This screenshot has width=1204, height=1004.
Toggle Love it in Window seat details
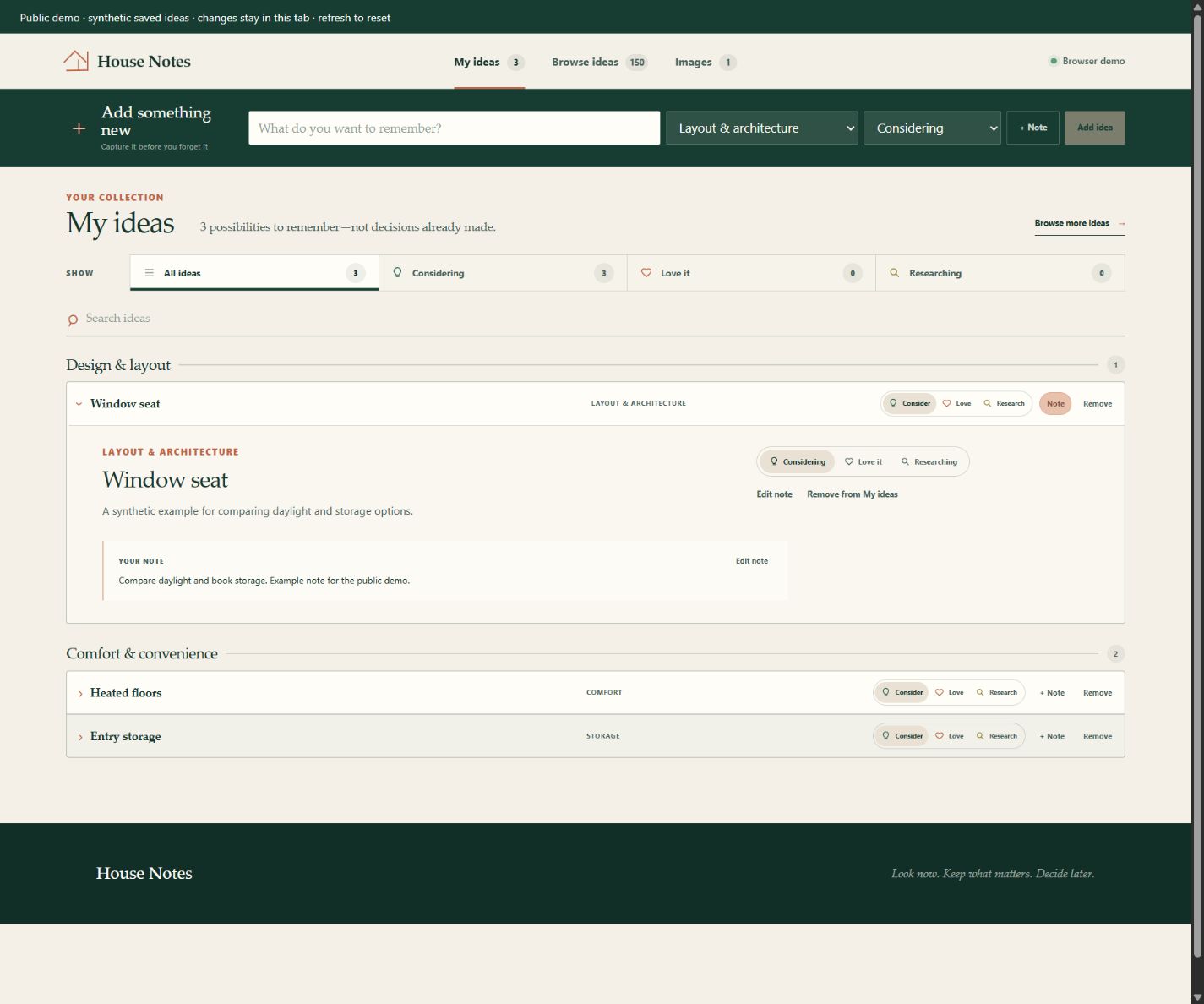tap(864, 461)
